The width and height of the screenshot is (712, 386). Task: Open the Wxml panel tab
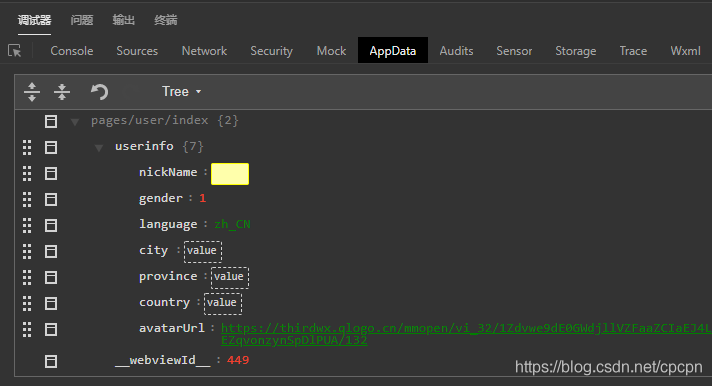[686, 50]
